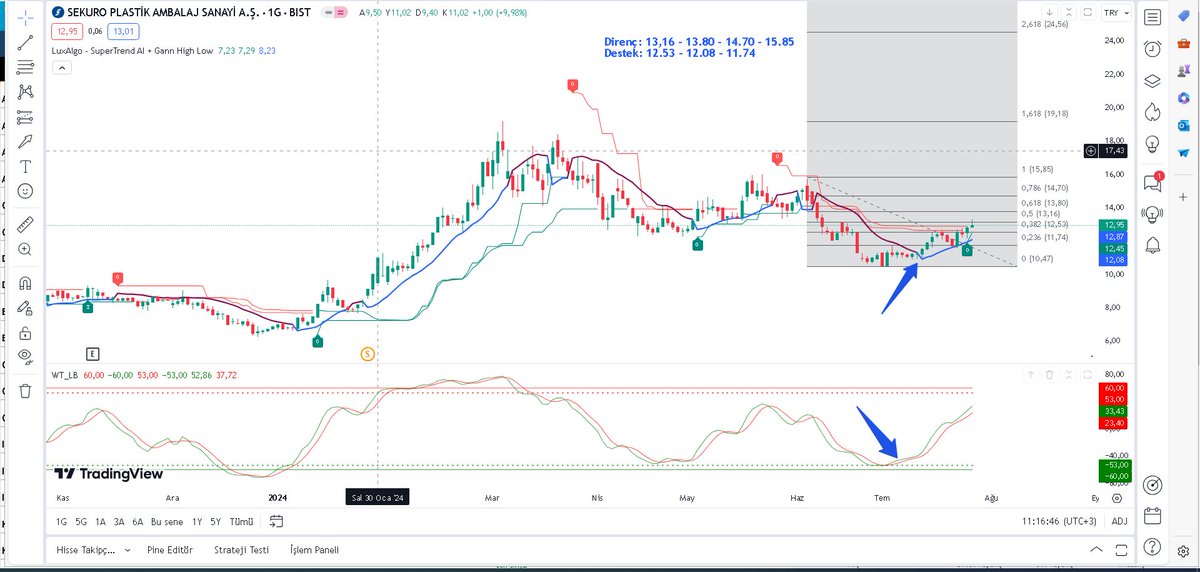Select the ruler measure tool
1200x572 pixels.
click(25, 223)
